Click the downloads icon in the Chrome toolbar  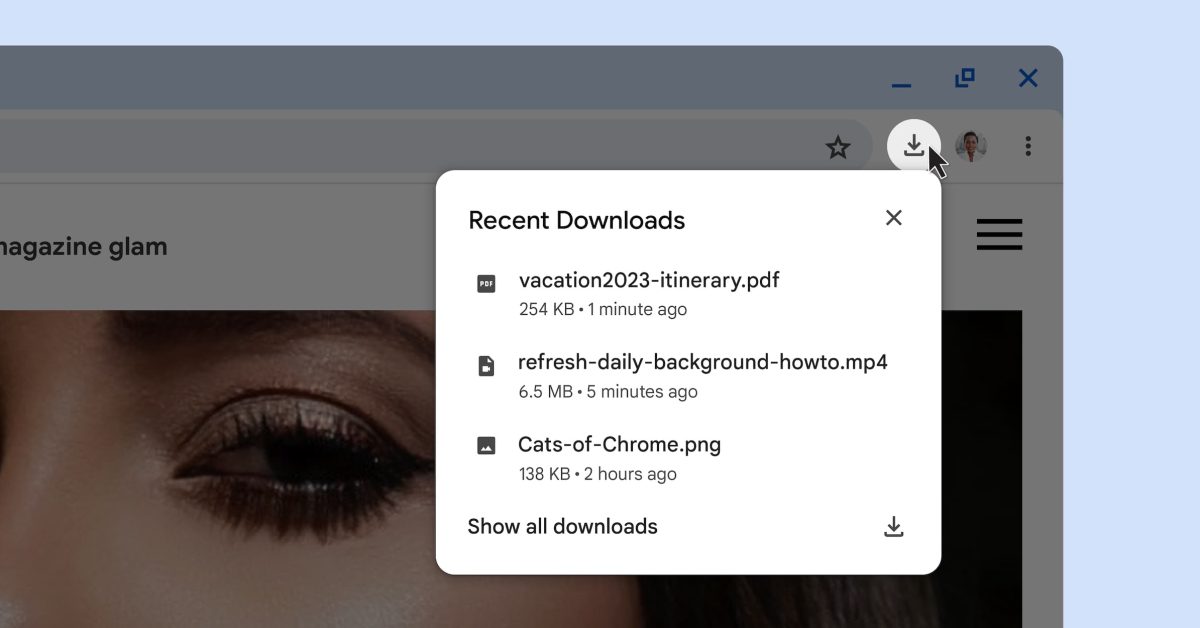click(x=914, y=146)
